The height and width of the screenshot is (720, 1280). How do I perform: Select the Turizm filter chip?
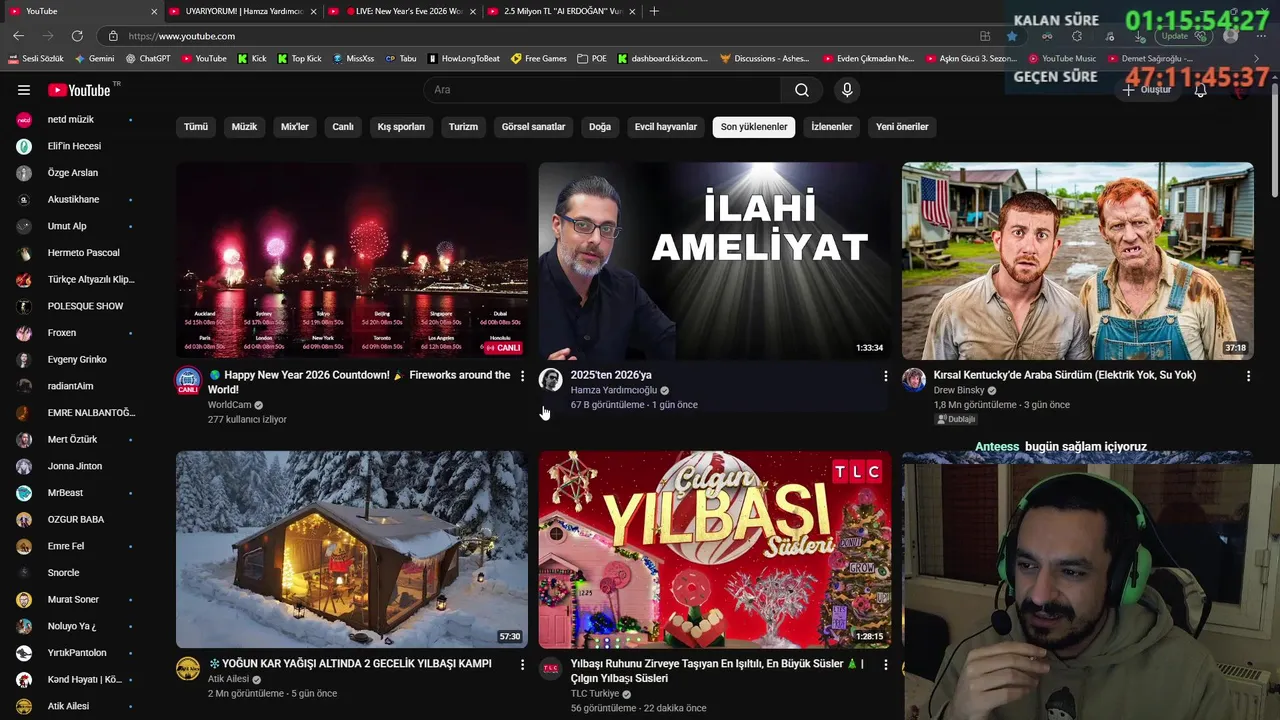pos(463,127)
